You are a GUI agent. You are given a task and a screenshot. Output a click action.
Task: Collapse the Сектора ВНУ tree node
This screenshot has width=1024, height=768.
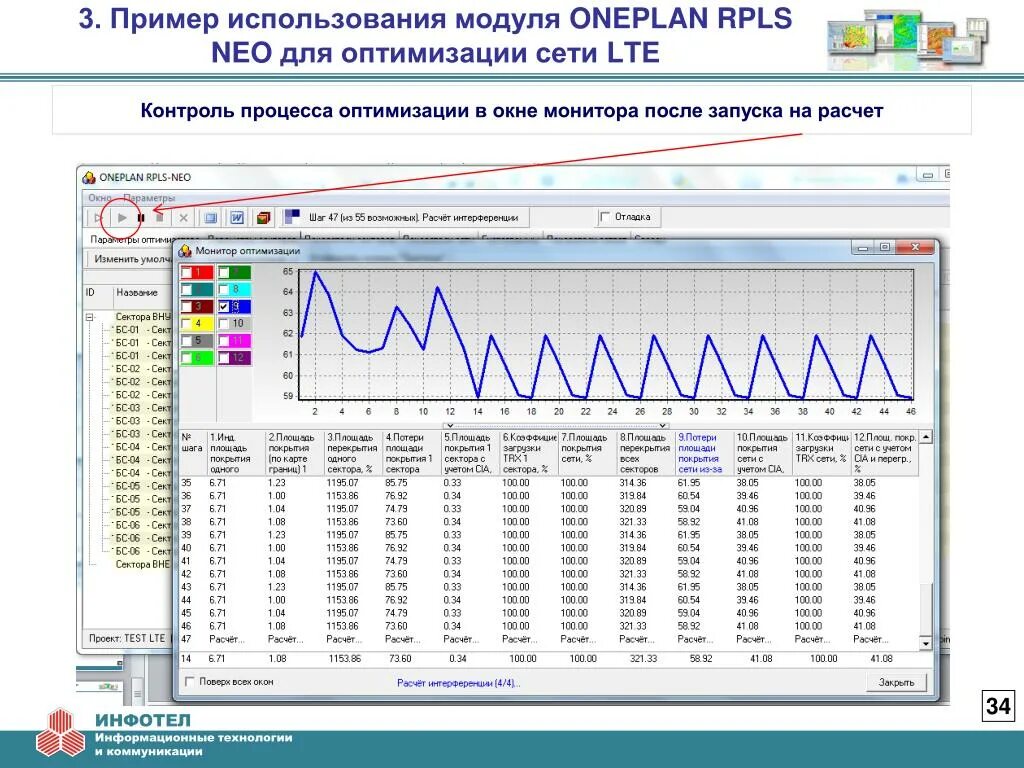(90, 317)
